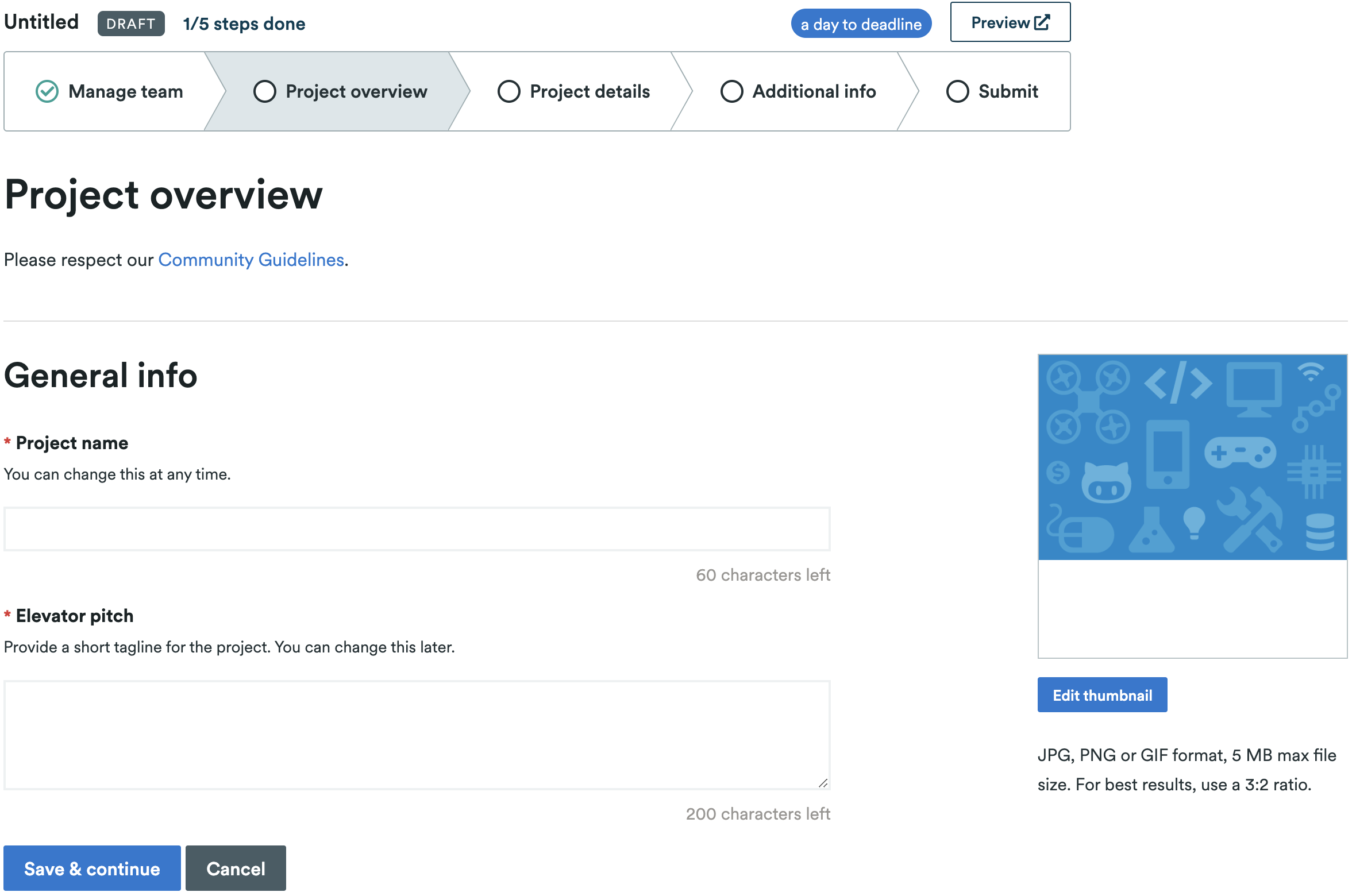Click the Cancel button
This screenshot has width=1356, height=896.
pyautogui.click(x=236, y=868)
